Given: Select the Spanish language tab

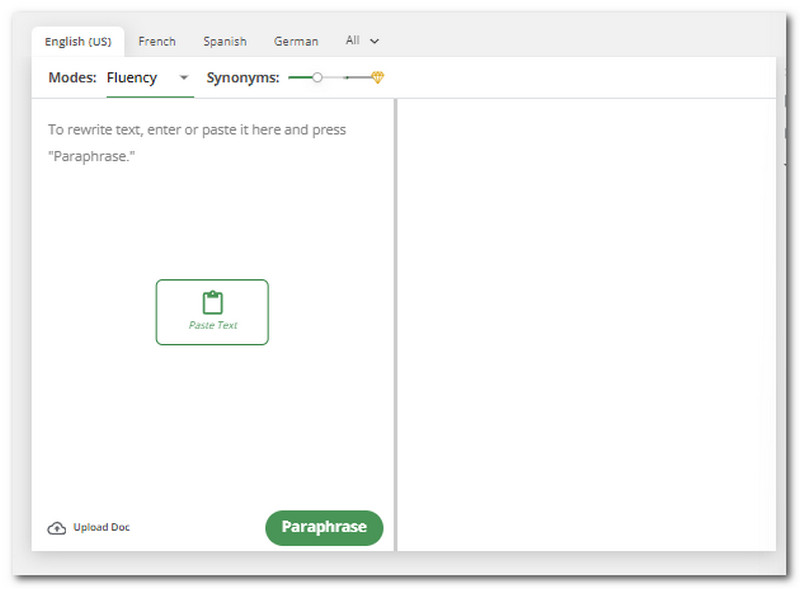Looking at the screenshot, I should pyautogui.click(x=224, y=41).
